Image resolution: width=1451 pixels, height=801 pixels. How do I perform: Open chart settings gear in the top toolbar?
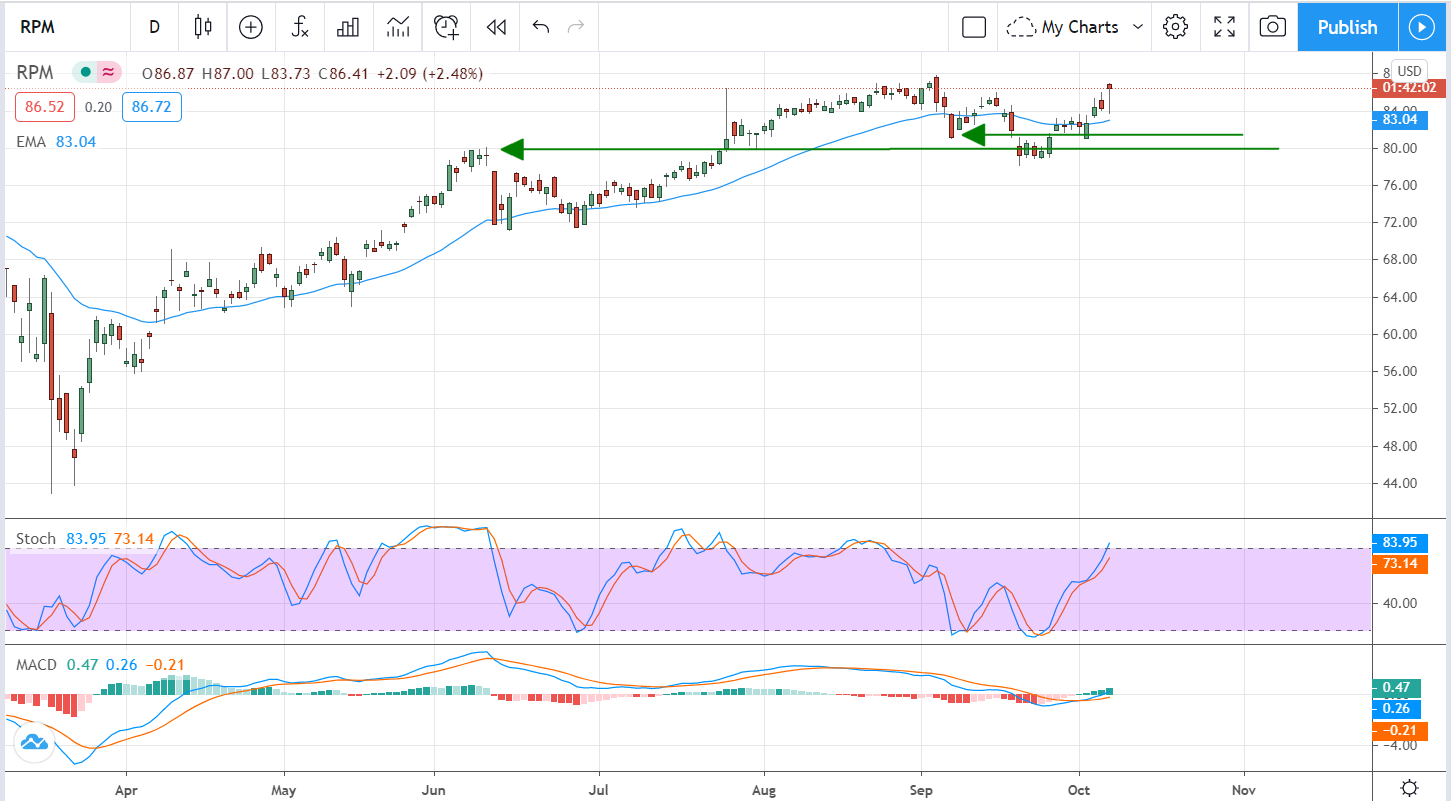pos(1176,27)
